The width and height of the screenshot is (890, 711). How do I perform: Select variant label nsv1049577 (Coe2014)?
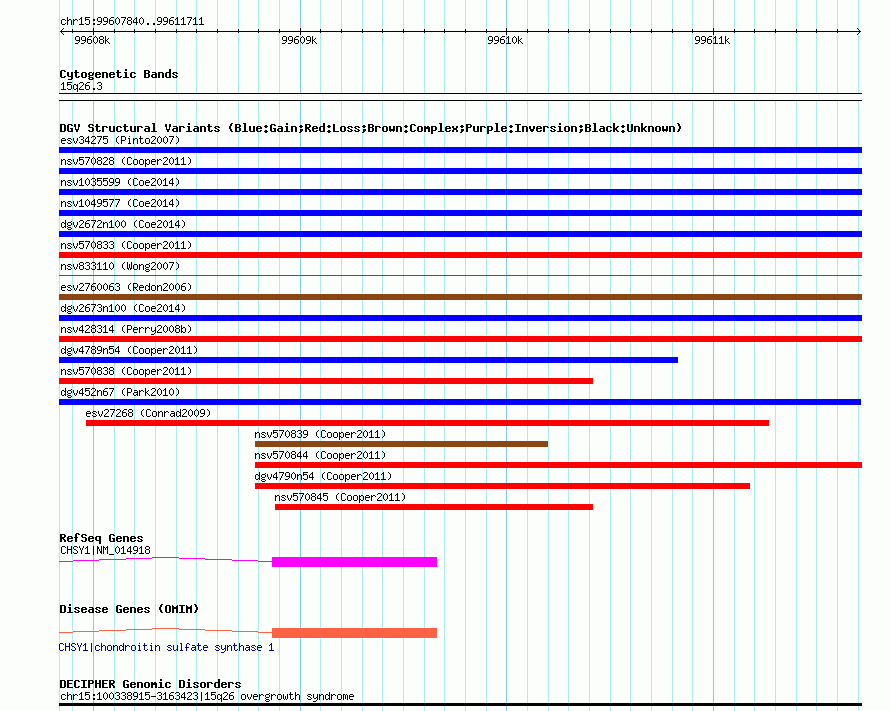point(120,203)
